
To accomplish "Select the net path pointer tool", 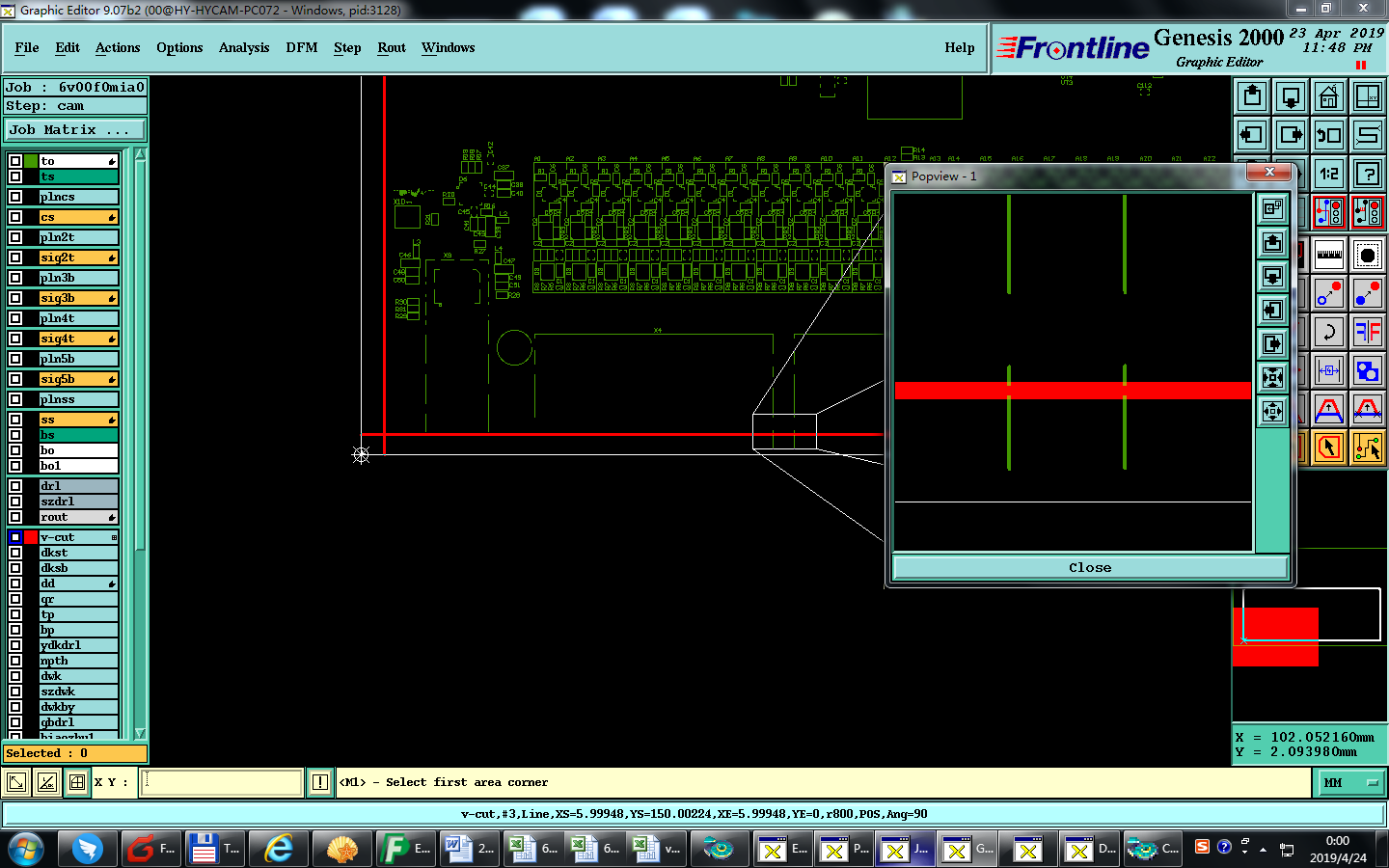I will tap(1368, 448).
